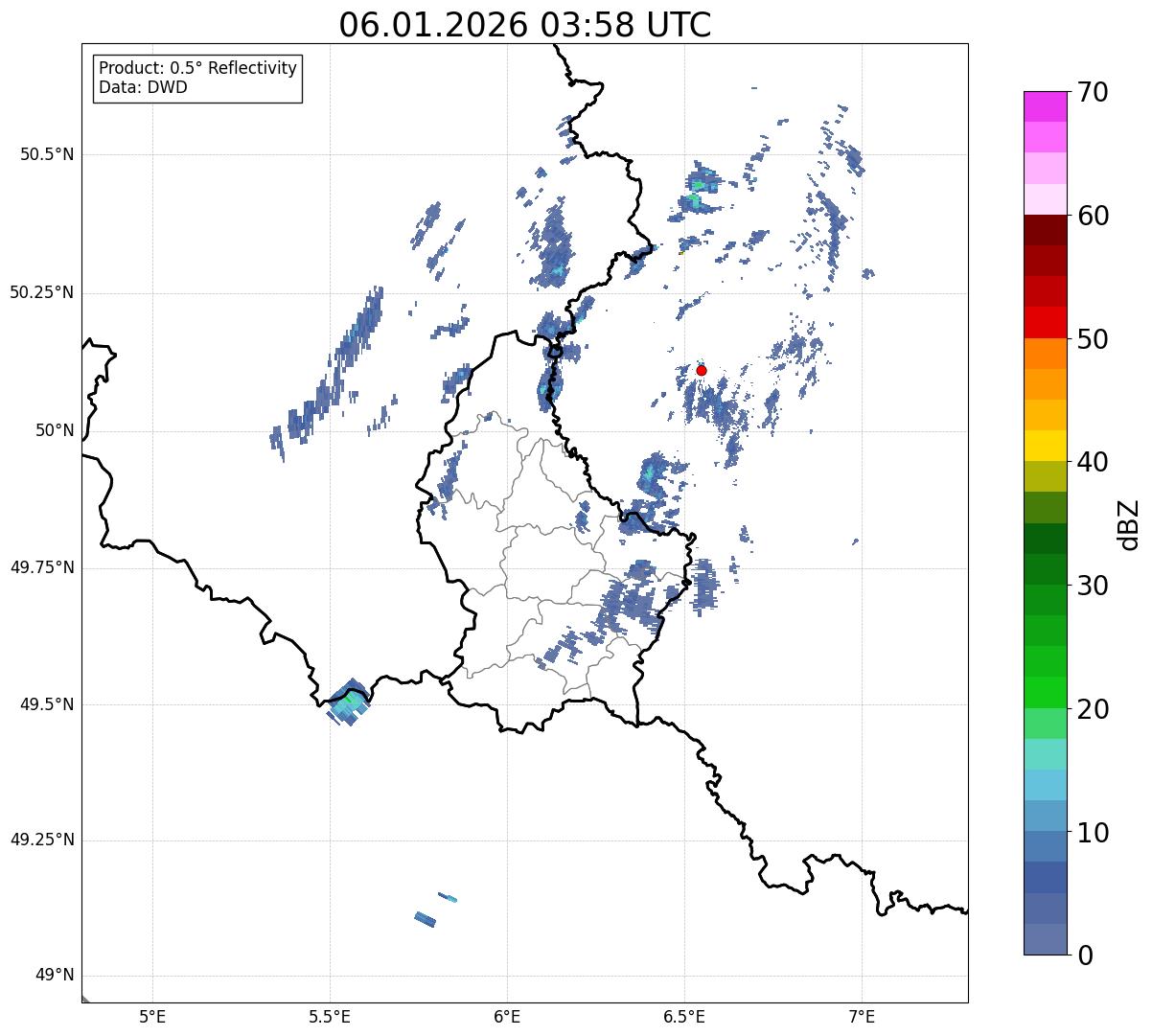Click the "5.5°E" longitude label
The image size is (1152, 1036).
point(330,1016)
